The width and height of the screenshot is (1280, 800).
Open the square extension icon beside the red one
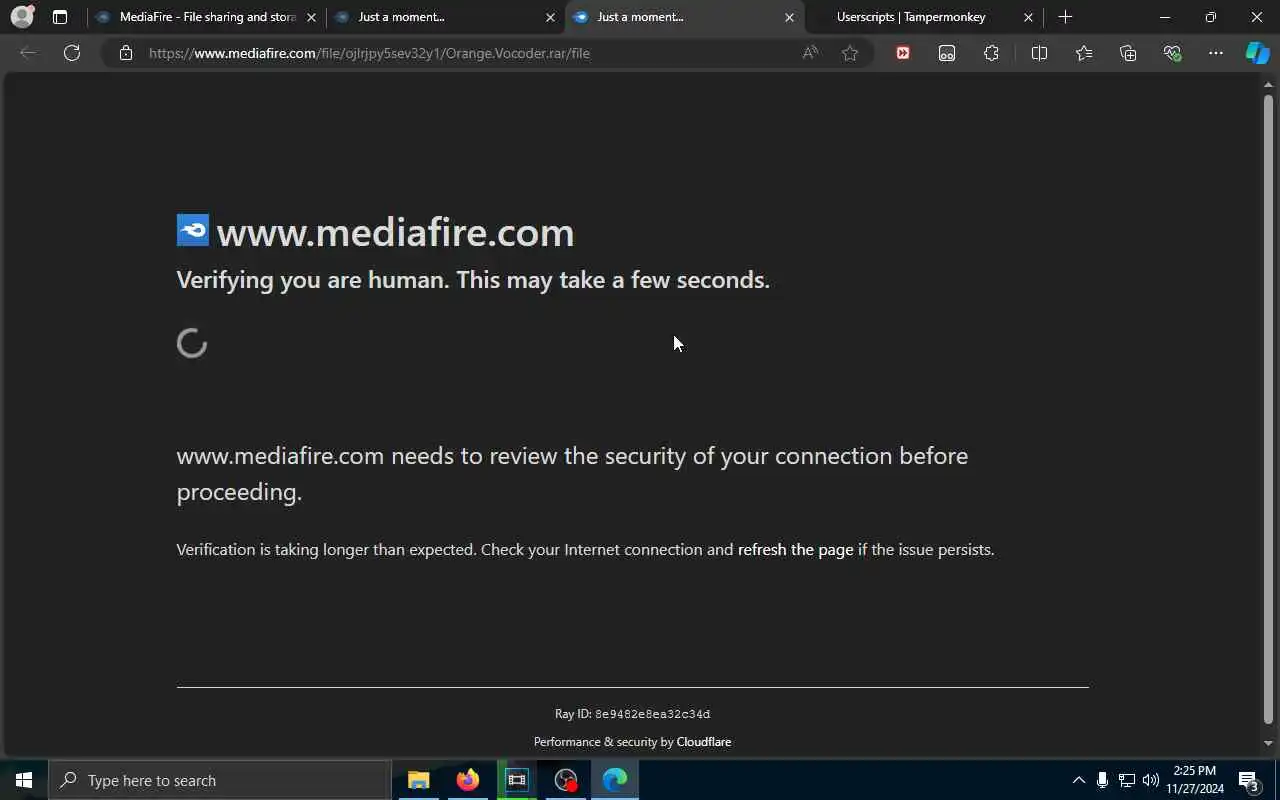point(947,53)
